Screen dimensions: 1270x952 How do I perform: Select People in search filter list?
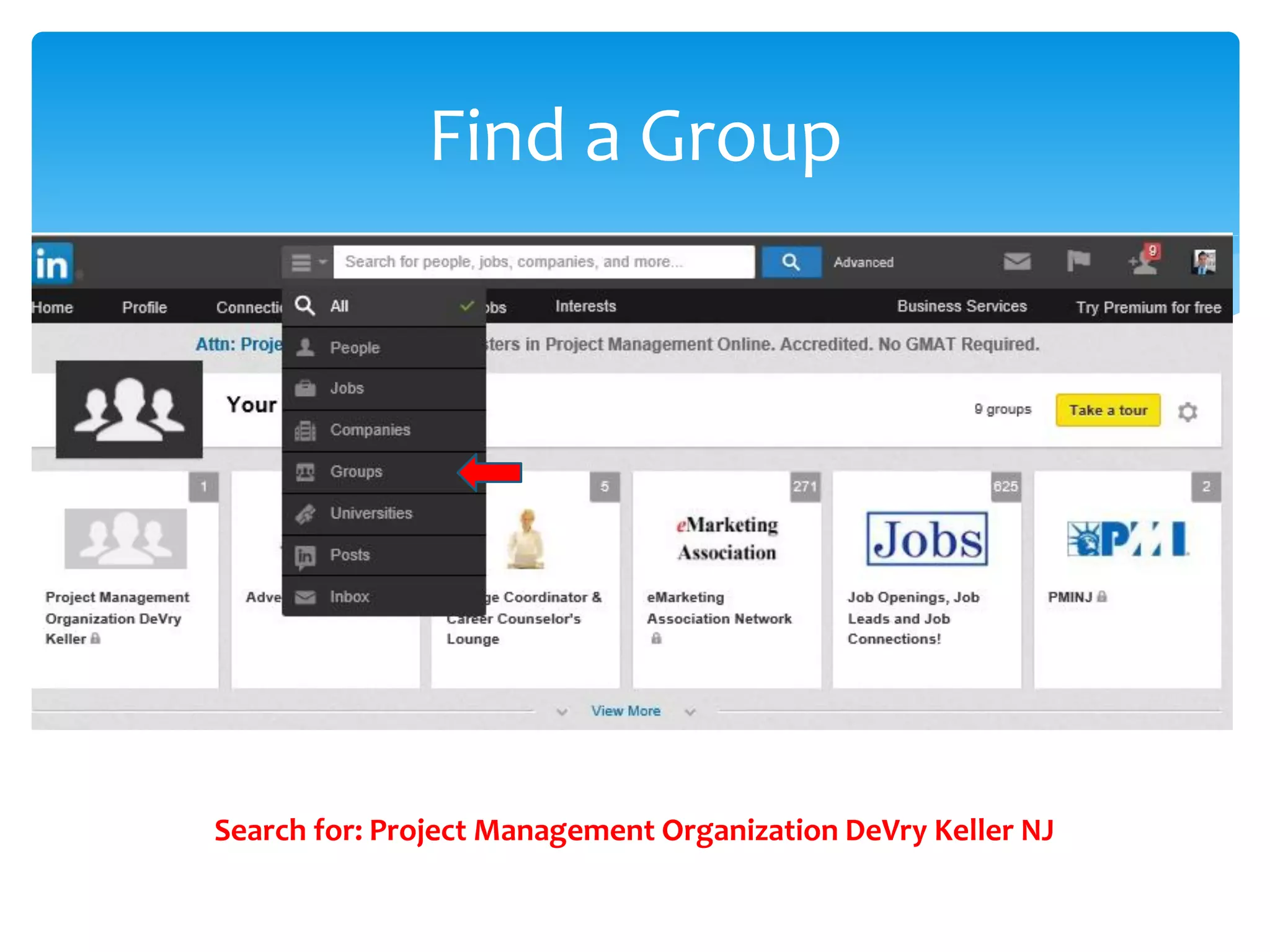[x=384, y=348]
